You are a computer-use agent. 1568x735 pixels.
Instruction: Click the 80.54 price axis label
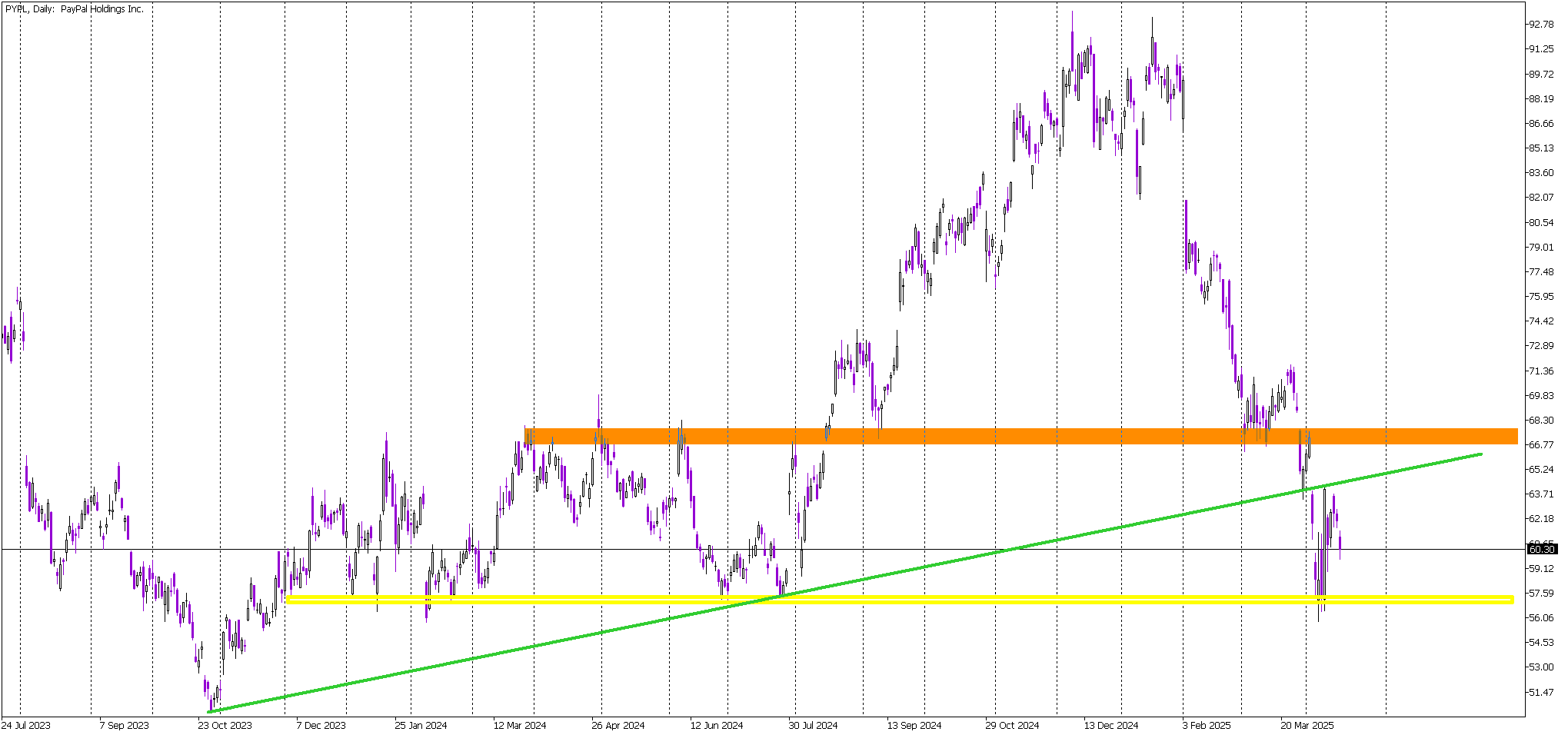[x=1541, y=223]
